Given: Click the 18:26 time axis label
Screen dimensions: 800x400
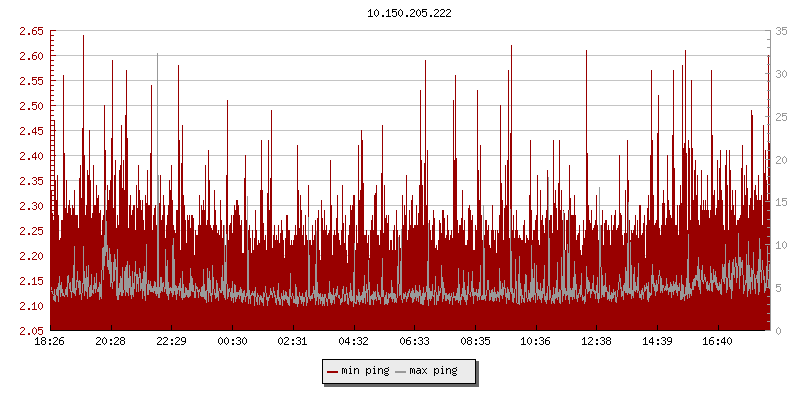Looking at the screenshot, I should [50, 341].
